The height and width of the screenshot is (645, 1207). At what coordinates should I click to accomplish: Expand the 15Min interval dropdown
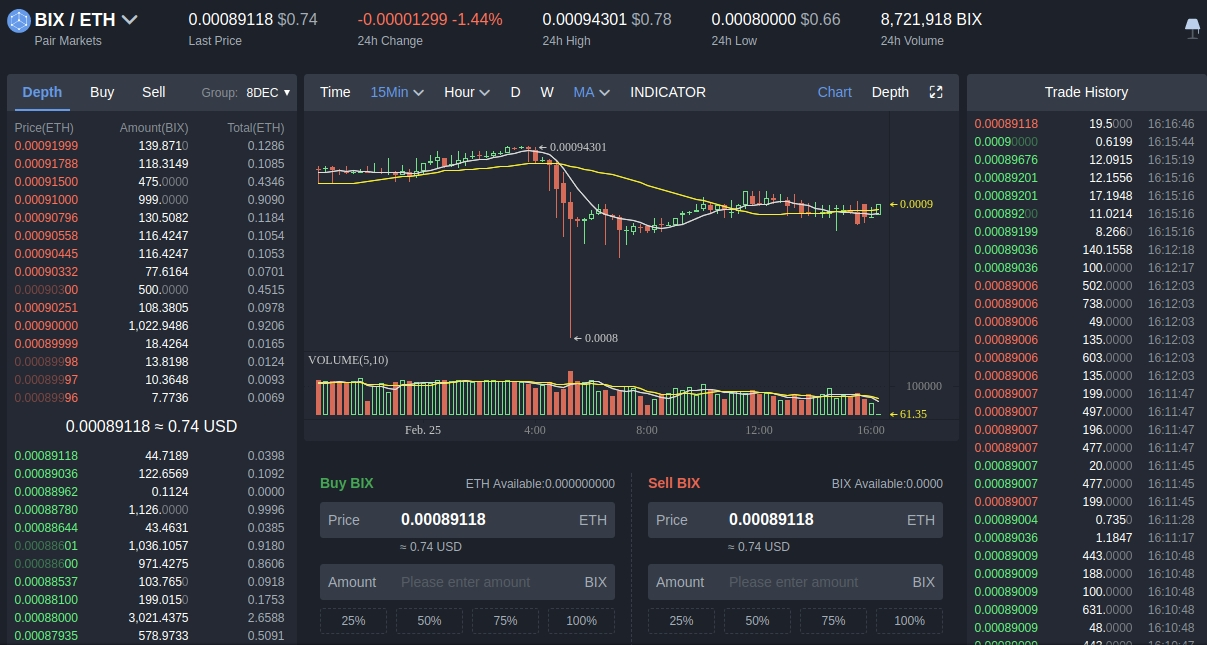pos(397,92)
